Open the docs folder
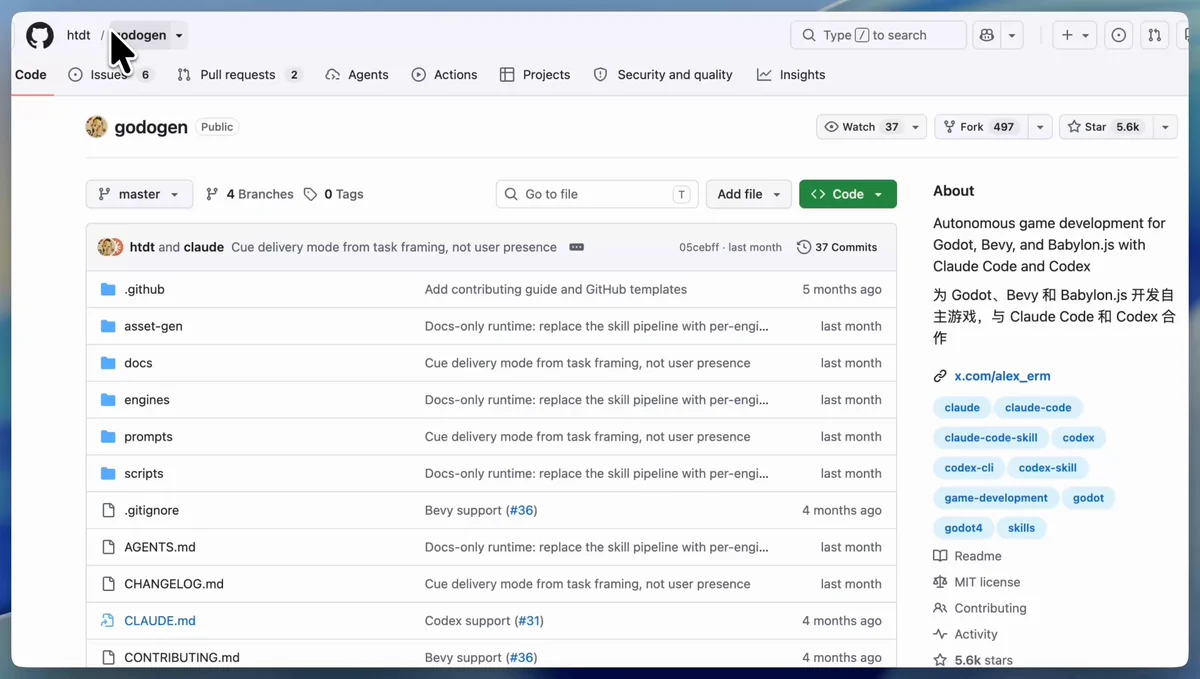This screenshot has width=1200, height=679. (x=138, y=363)
